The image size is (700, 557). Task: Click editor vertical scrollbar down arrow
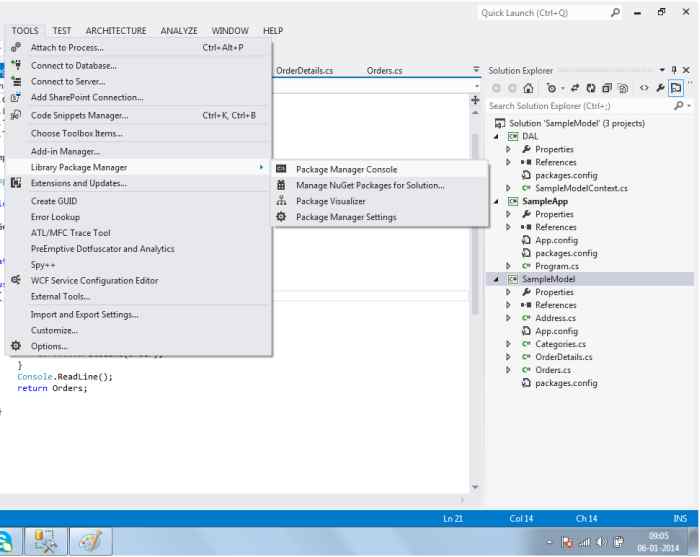click(475, 487)
